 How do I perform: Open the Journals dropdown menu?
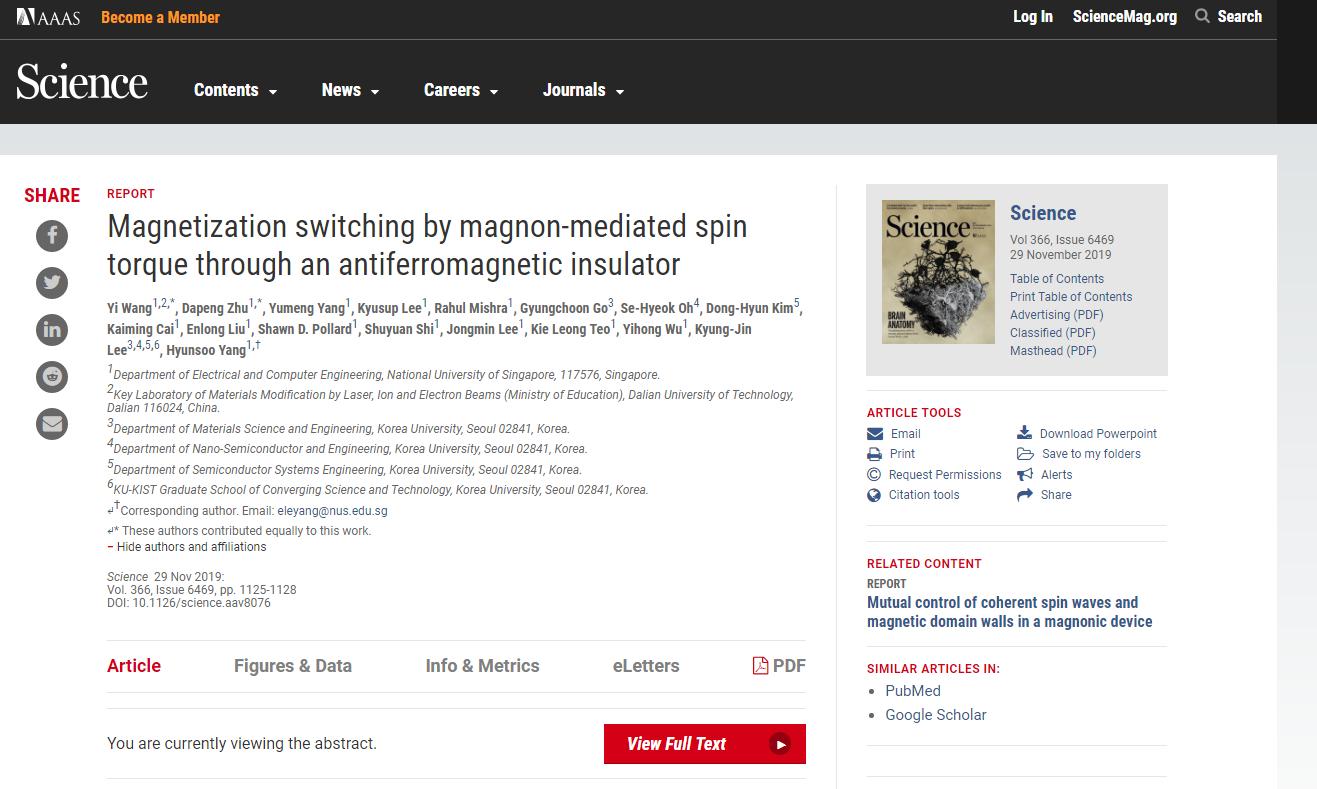(583, 90)
